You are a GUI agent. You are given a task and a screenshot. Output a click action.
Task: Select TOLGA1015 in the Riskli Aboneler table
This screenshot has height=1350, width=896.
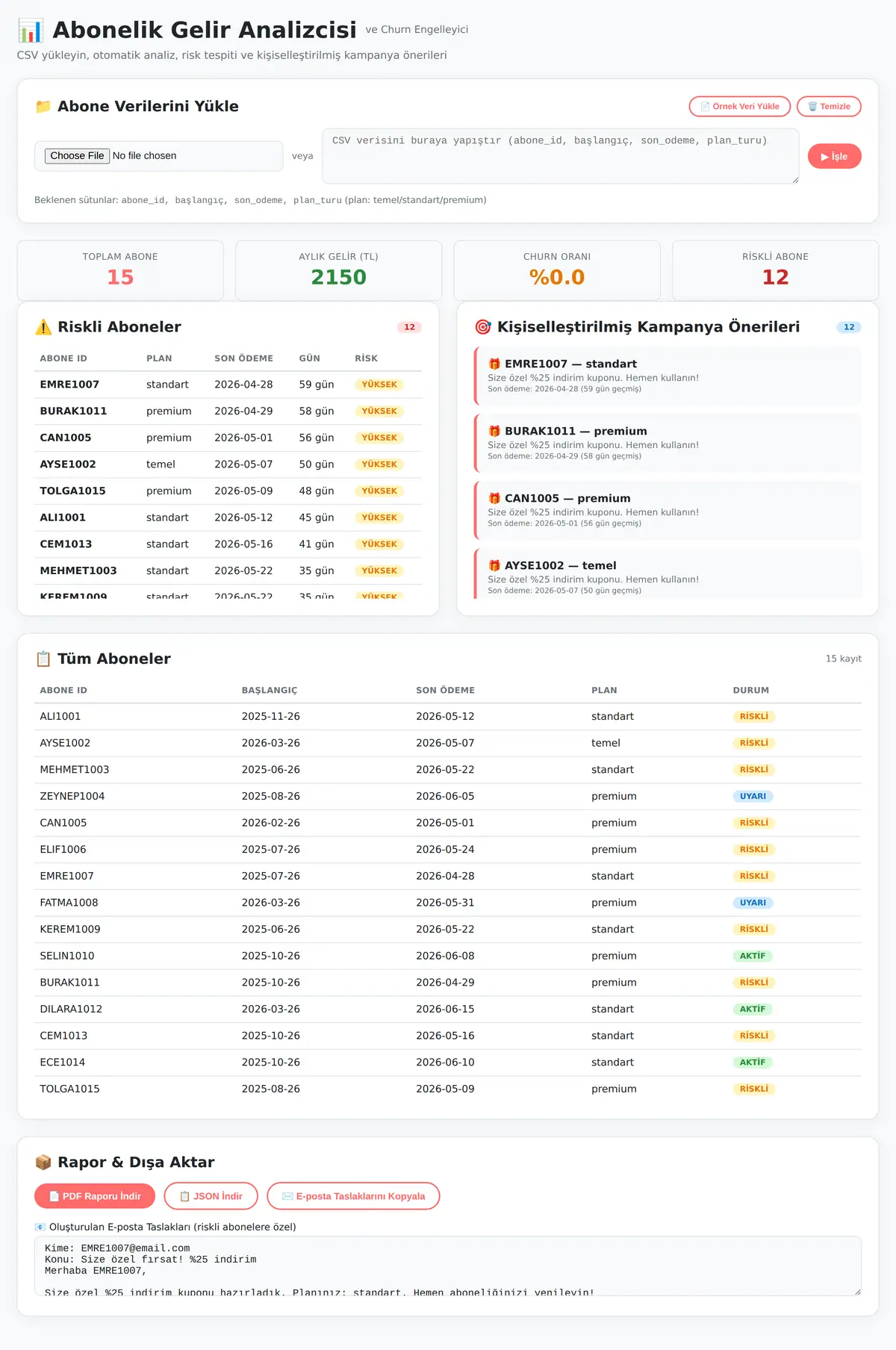click(72, 491)
